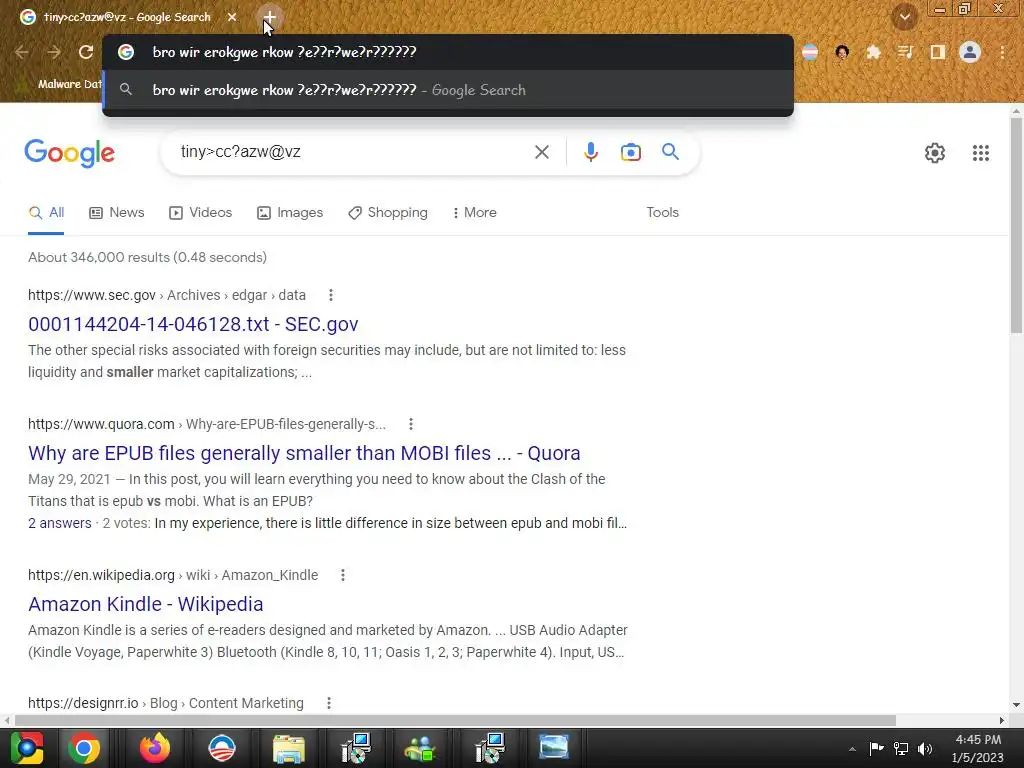
Task: Click the striped flag extension icon
Action: 810,52
